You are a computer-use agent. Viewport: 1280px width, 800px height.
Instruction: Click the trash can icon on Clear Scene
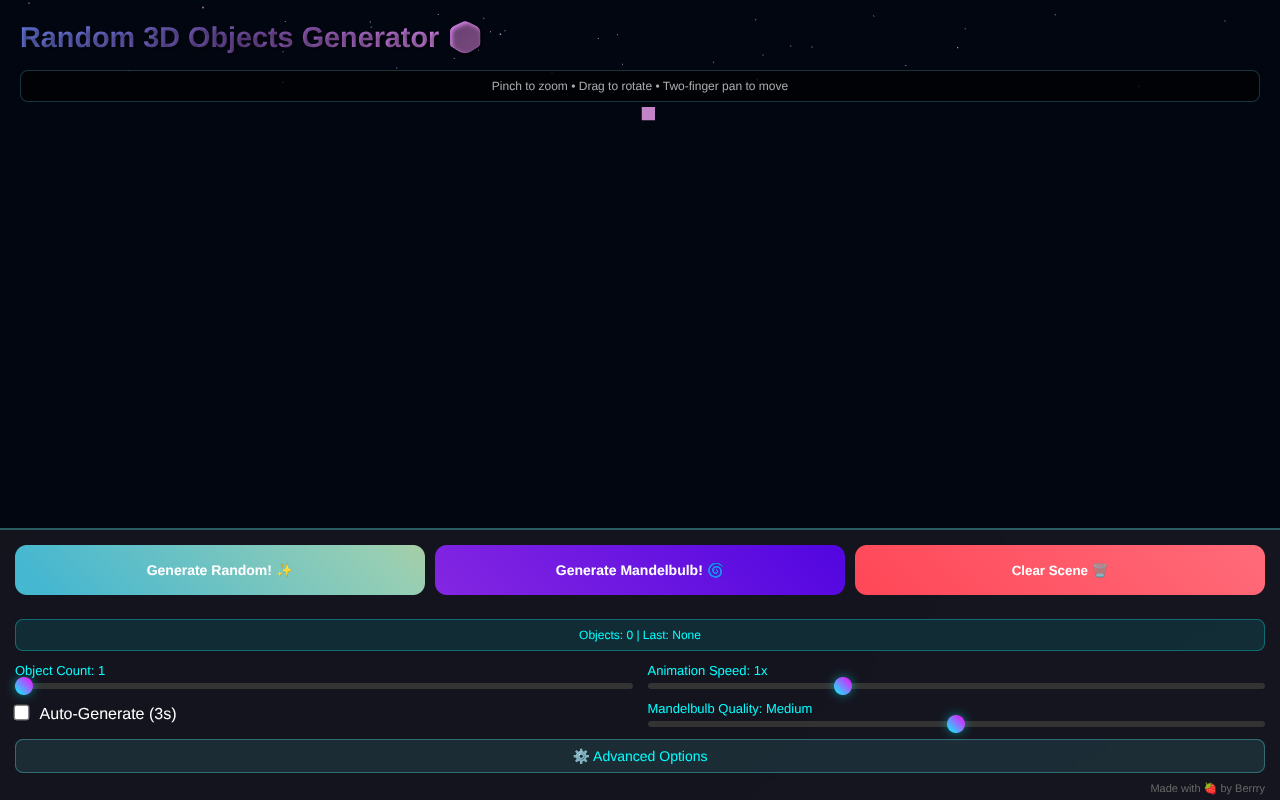[1100, 571]
